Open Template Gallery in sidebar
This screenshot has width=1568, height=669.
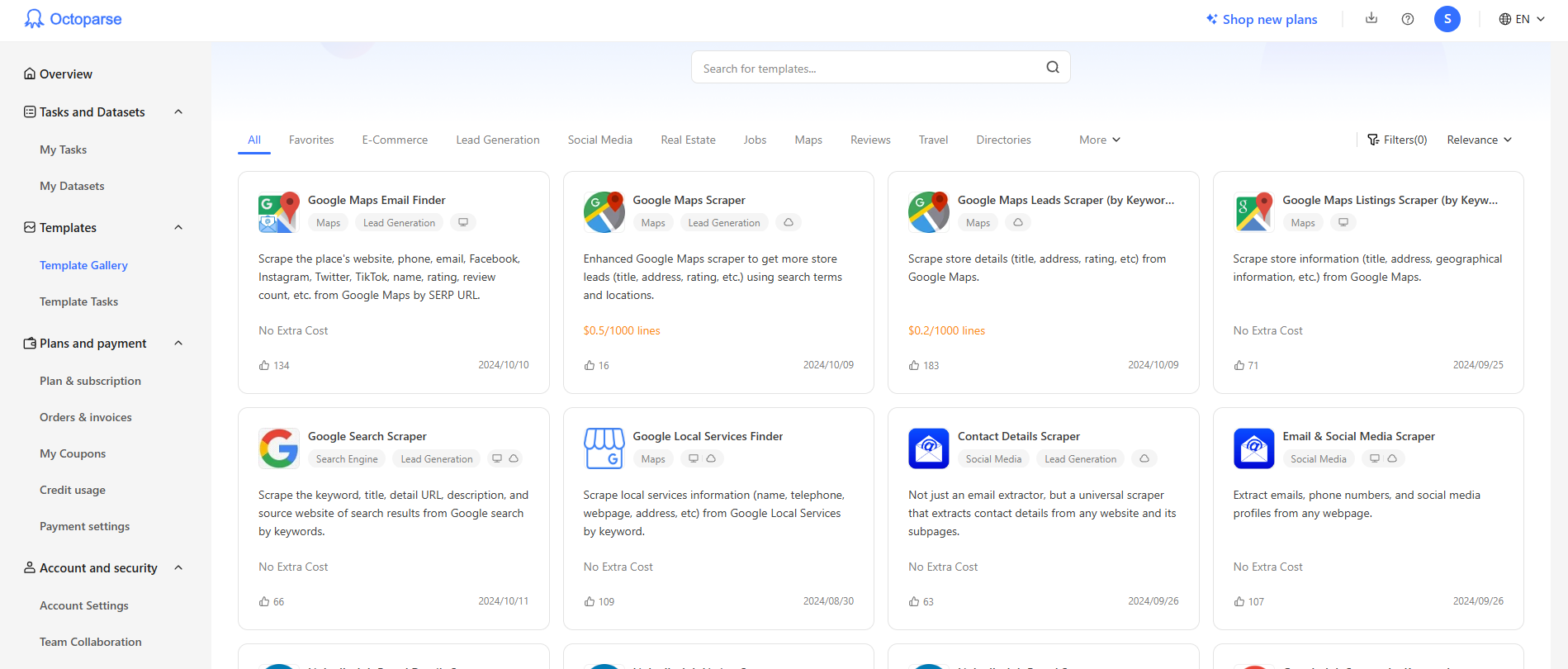[x=83, y=265]
